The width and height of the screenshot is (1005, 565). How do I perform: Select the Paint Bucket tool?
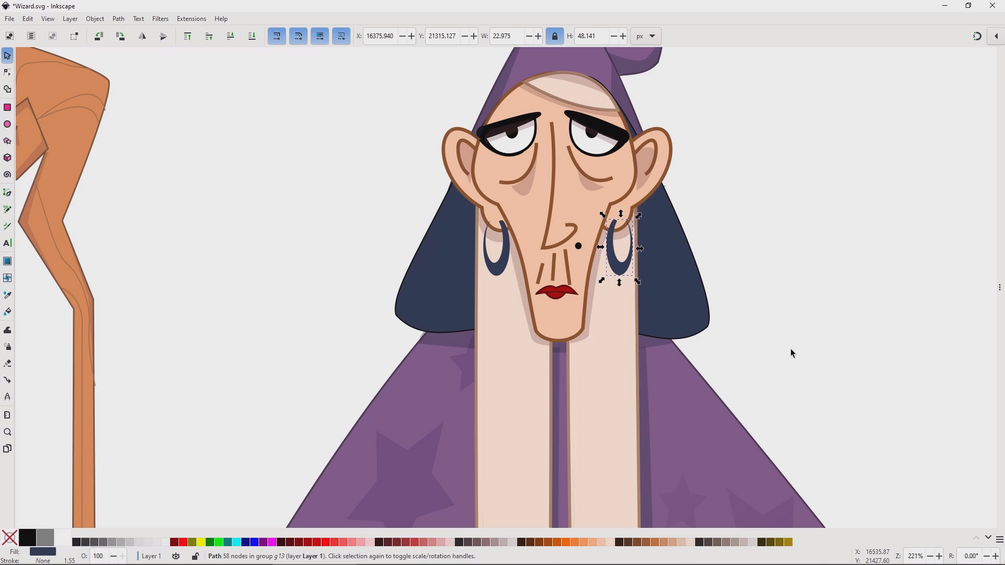click(x=7, y=312)
